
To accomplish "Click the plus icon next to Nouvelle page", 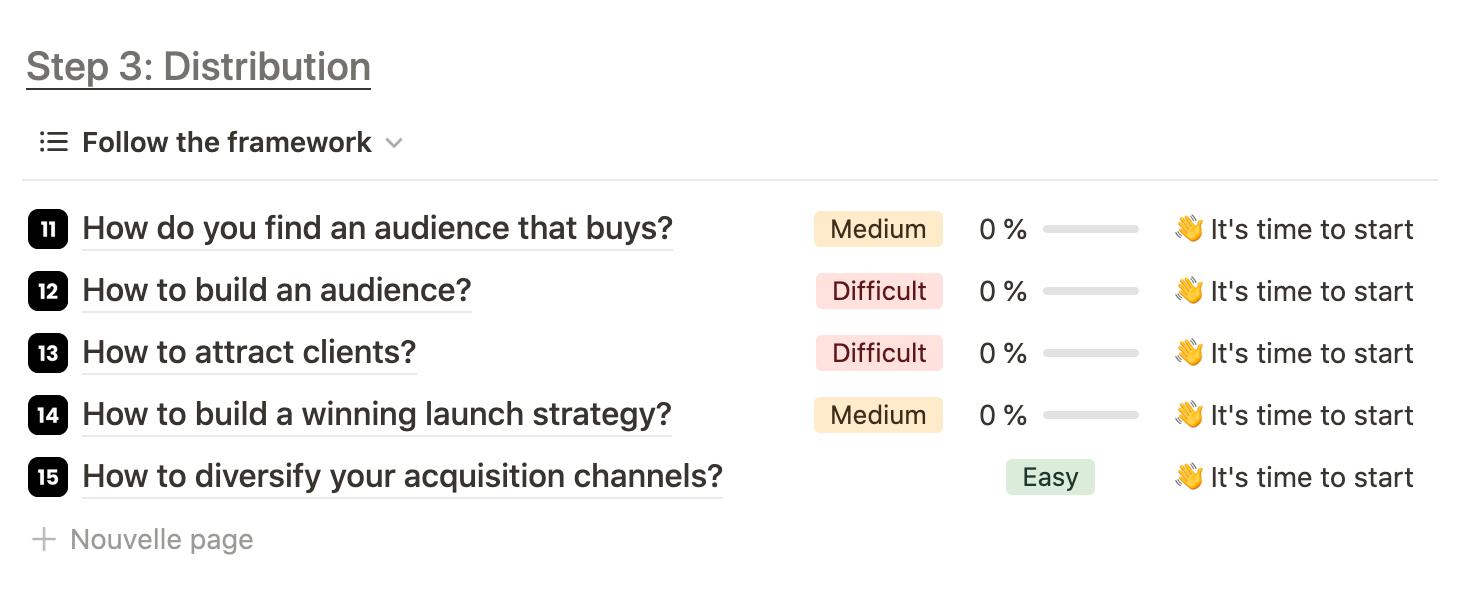I will [x=43, y=540].
